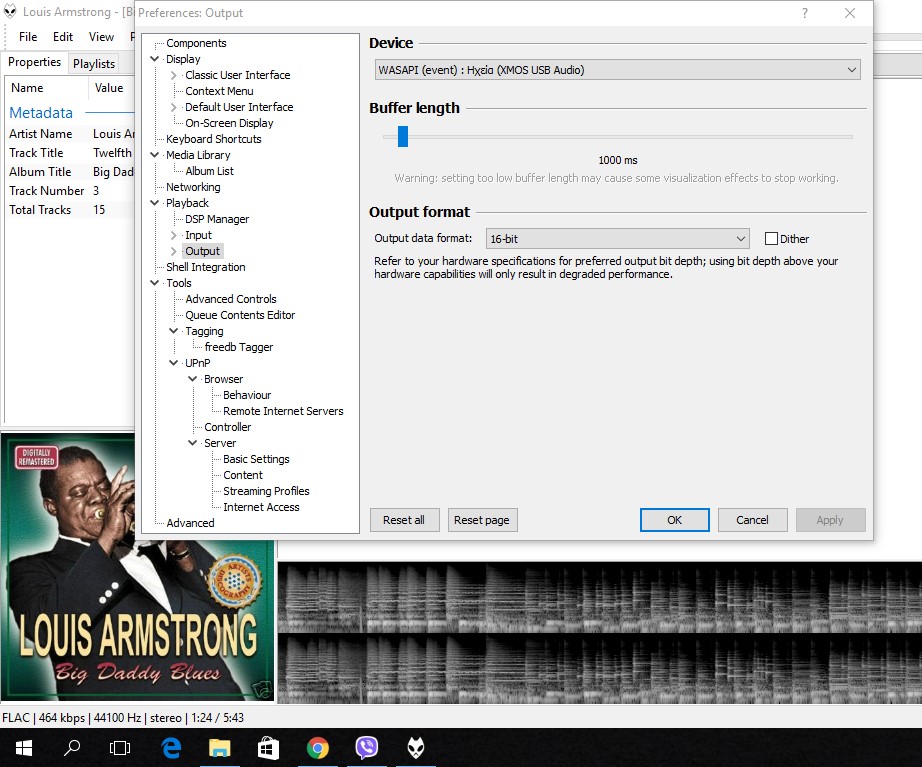Open File Explorer from the taskbar
This screenshot has height=767, width=922.
(x=219, y=747)
